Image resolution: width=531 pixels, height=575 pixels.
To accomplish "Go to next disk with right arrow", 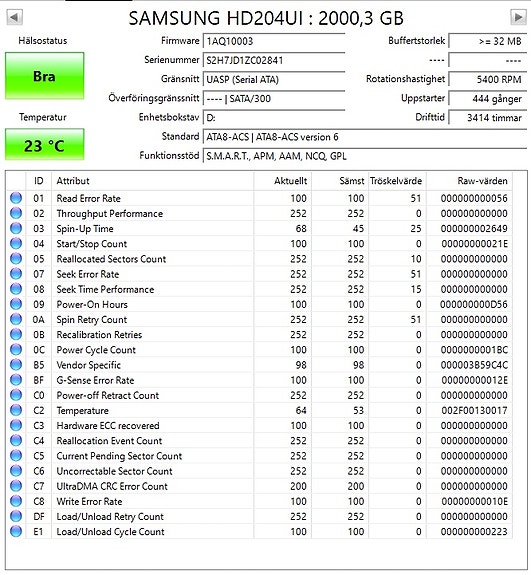I will pos(518,17).
